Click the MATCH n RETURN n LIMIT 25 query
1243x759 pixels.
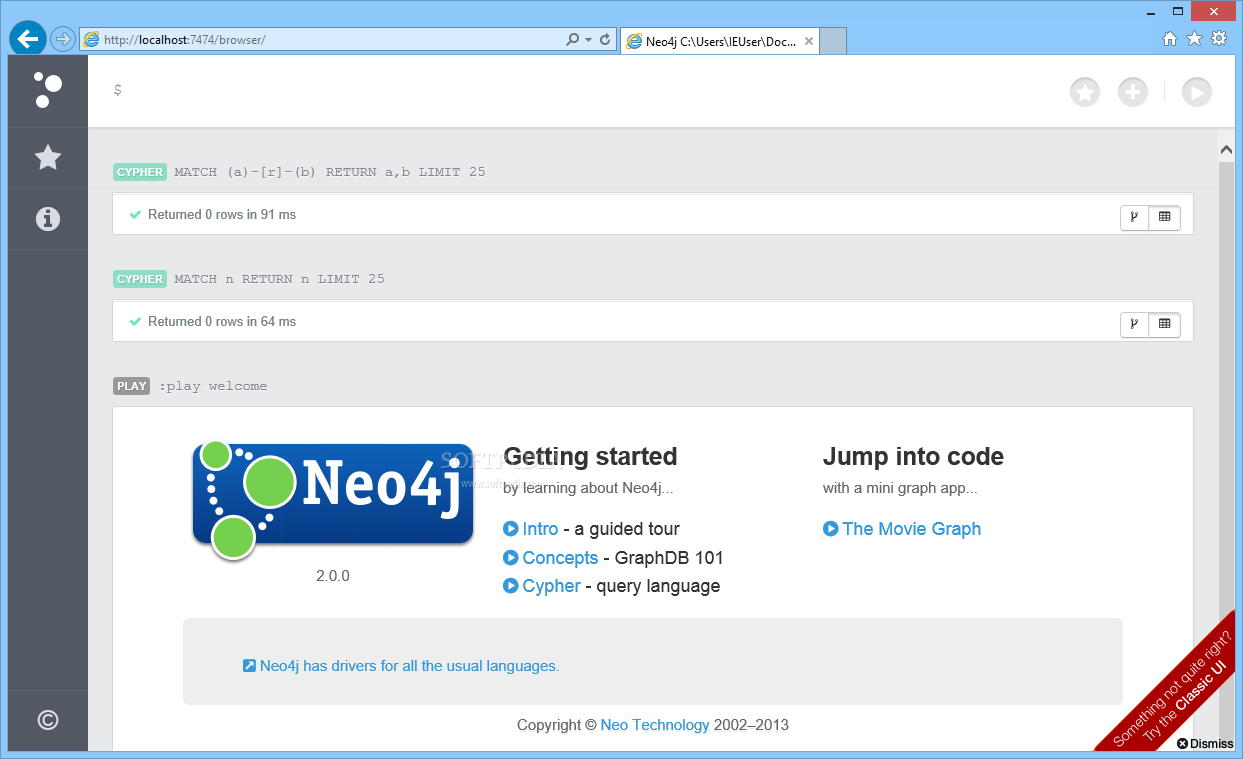coord(279,279)
